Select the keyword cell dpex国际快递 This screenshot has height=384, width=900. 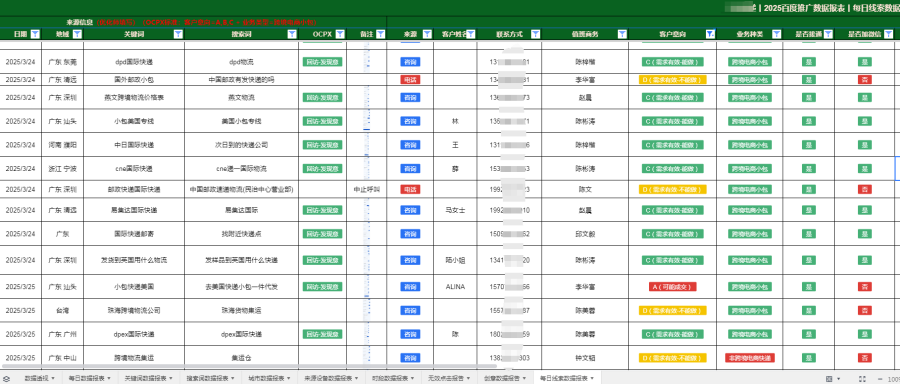point(134,333)
